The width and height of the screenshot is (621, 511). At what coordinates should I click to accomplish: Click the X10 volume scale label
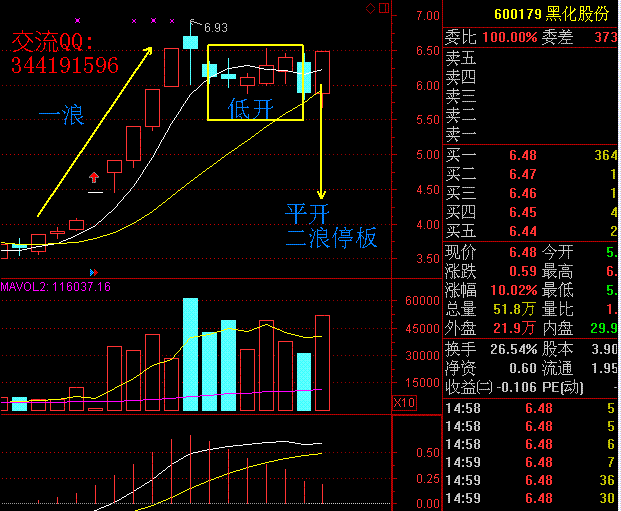point(403,402)
